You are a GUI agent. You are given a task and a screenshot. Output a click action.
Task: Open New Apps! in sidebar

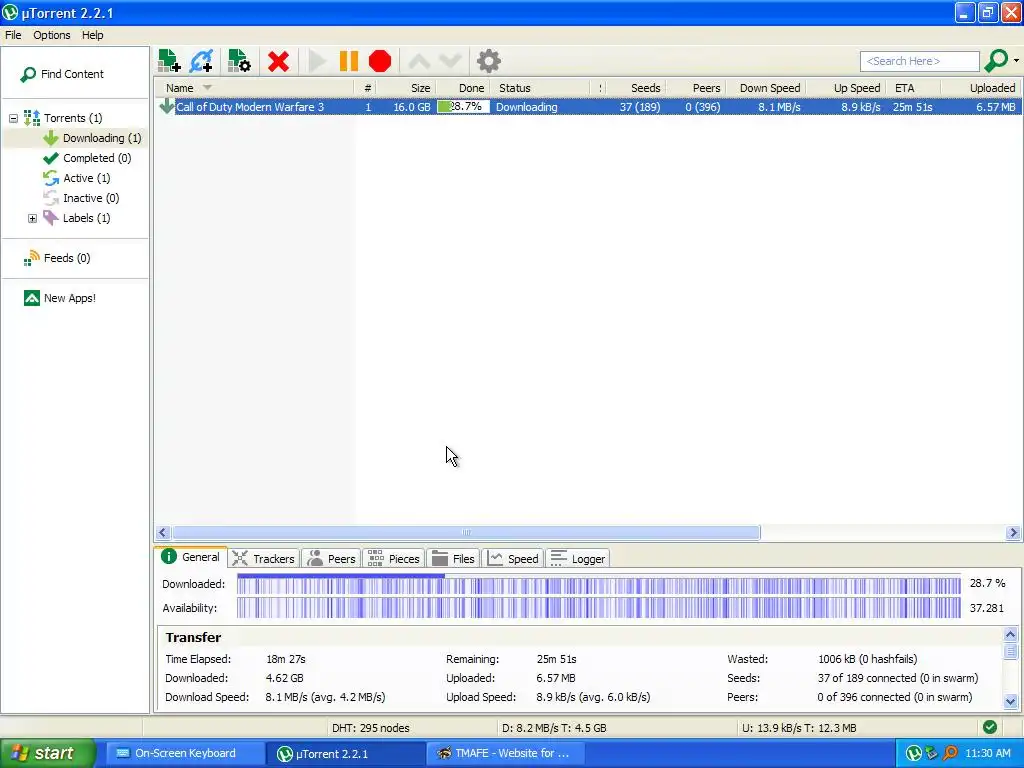coord(59,298)
